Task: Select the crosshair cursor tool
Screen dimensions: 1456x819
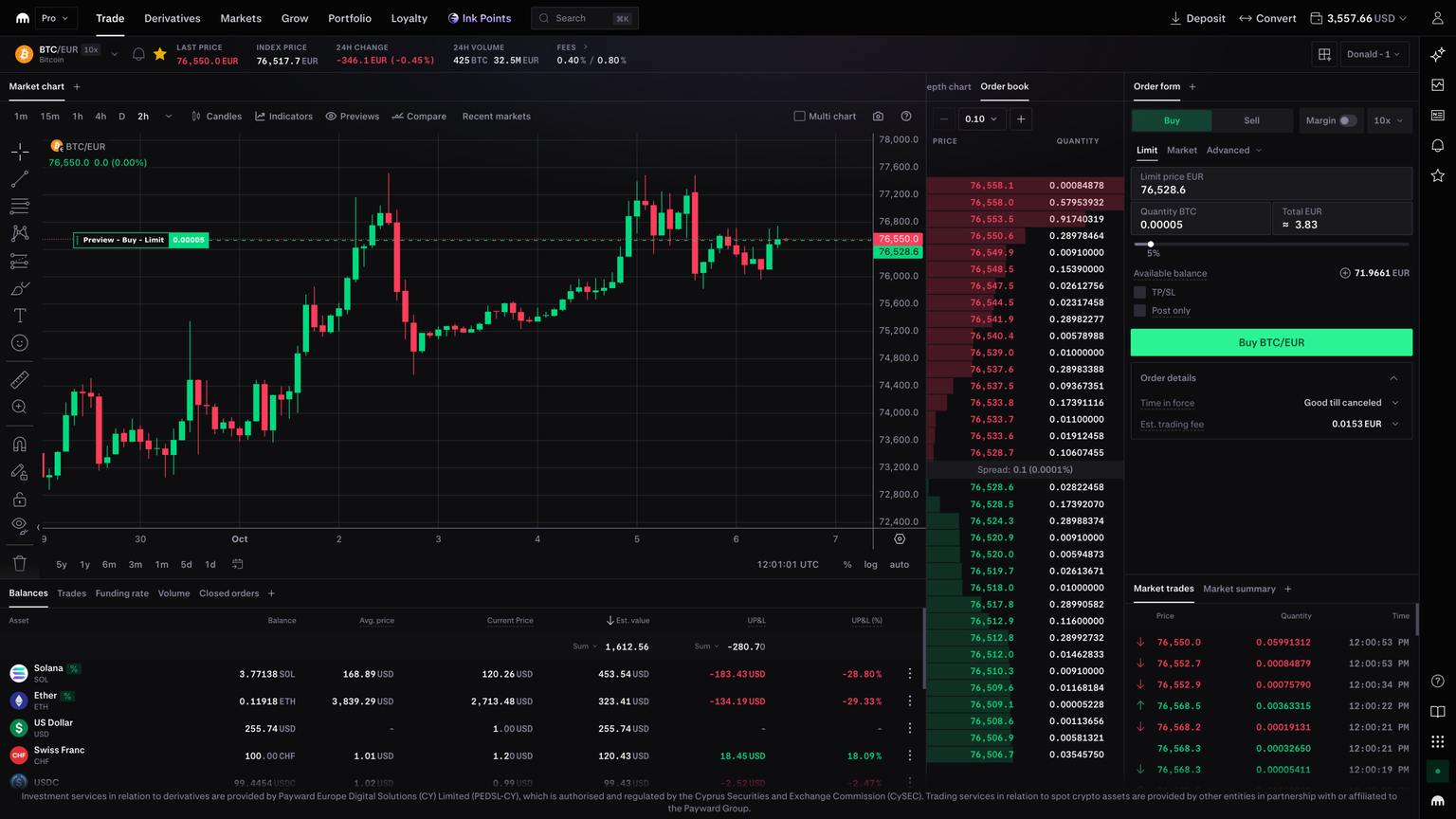Action: (x=19, y=152)
